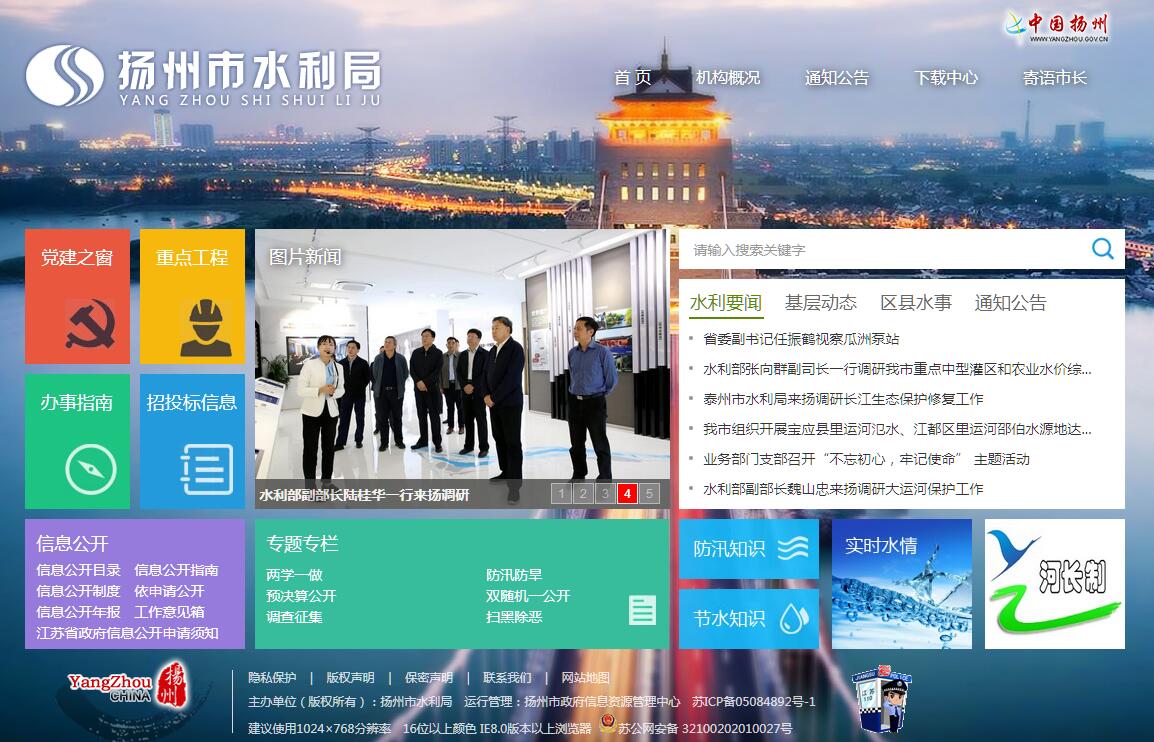Open 联系我们 footer link
Screen dimensions: 1154x742
click(507, 677)
